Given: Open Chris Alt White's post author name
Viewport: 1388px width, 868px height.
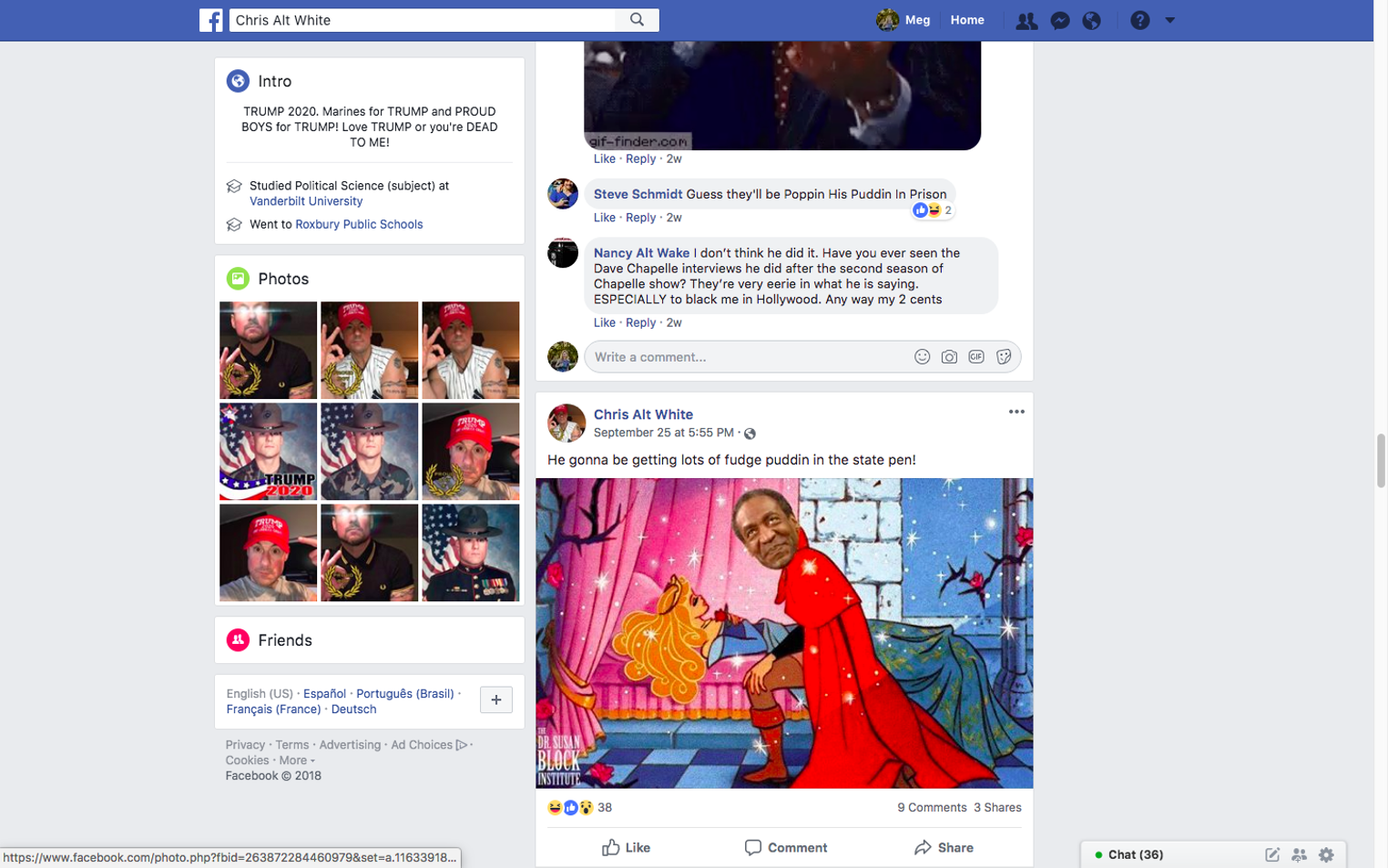Looking at the screenshot, I should pos(643,414).
